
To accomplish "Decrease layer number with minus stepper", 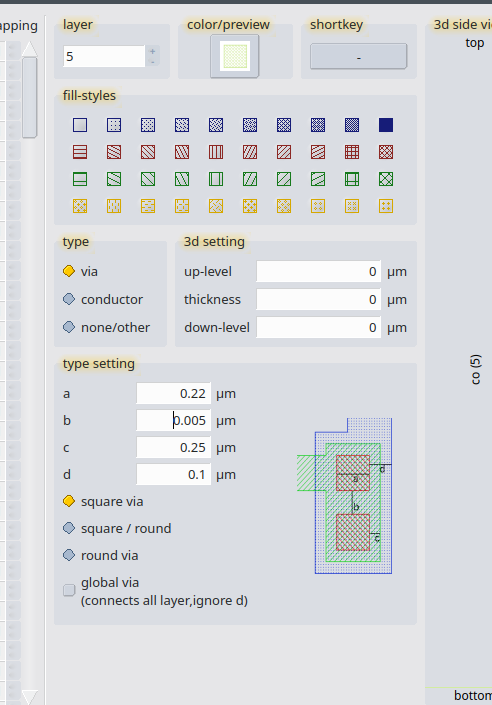I will pos(152,62).
